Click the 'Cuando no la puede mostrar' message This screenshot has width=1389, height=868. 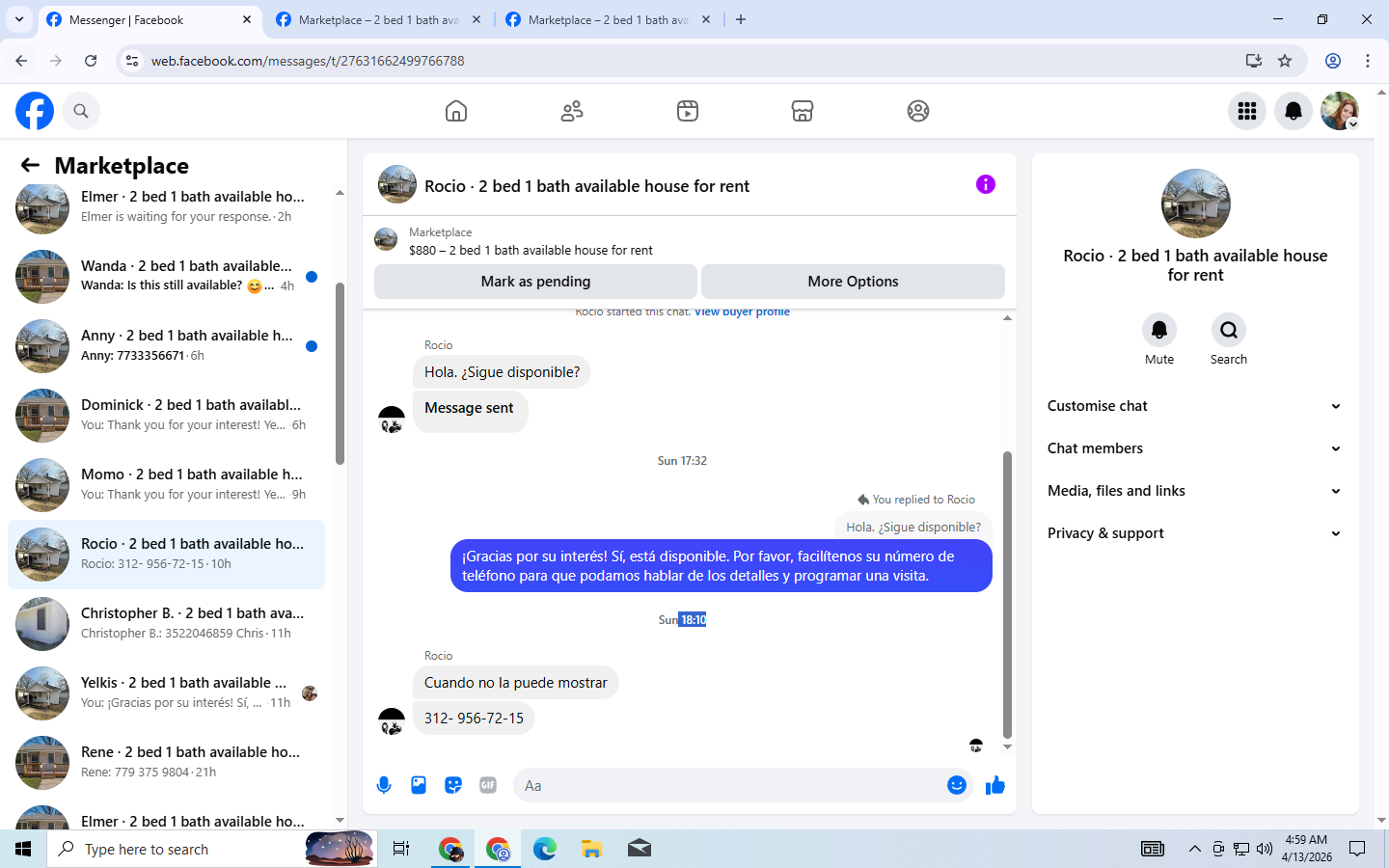point(515,683)
